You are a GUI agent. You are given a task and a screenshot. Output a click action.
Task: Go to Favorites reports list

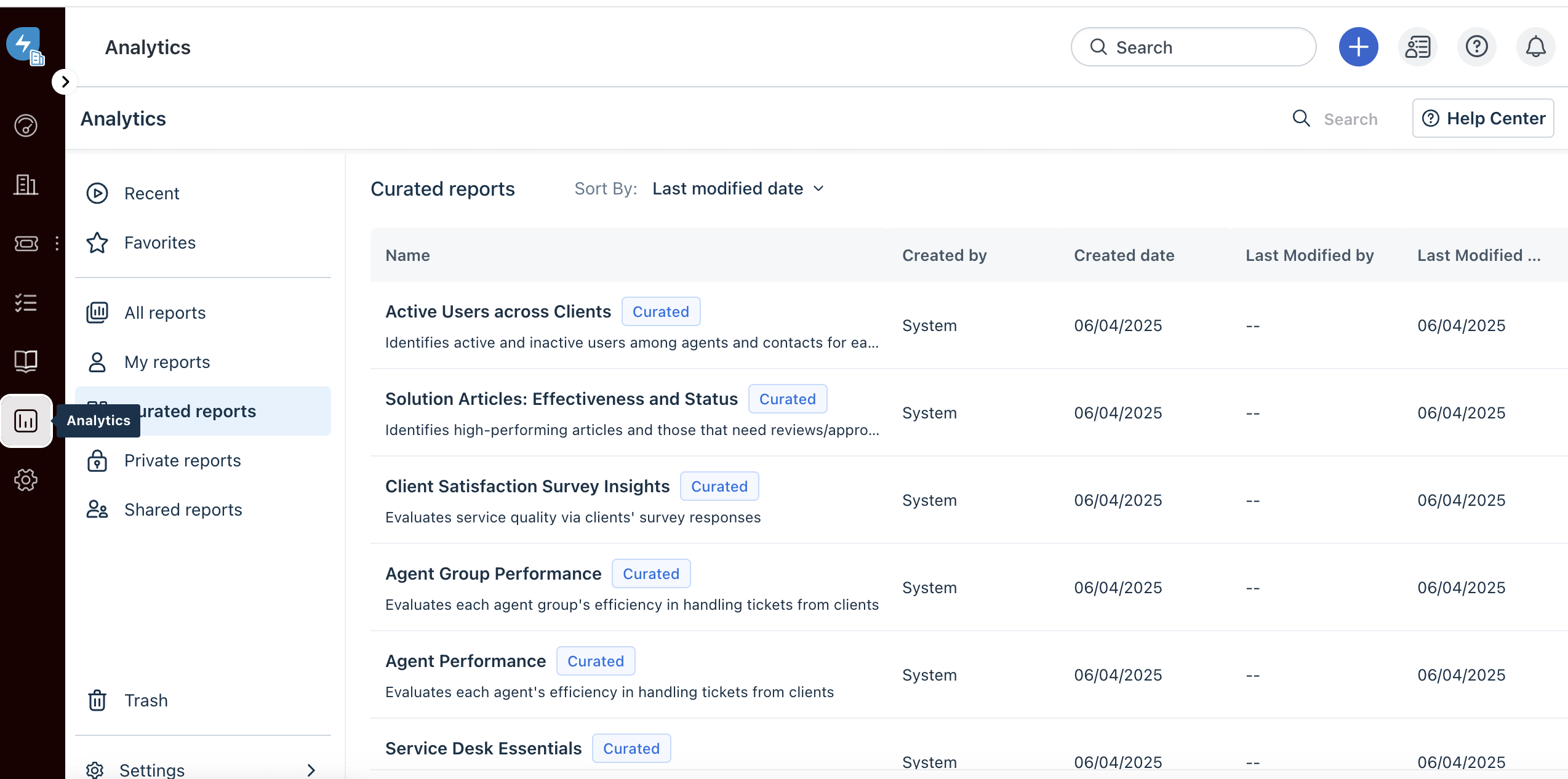click(159, 242)
